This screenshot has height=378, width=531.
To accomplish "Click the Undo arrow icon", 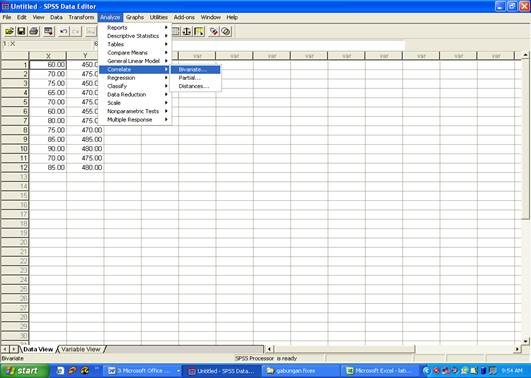I will (63, 32).
